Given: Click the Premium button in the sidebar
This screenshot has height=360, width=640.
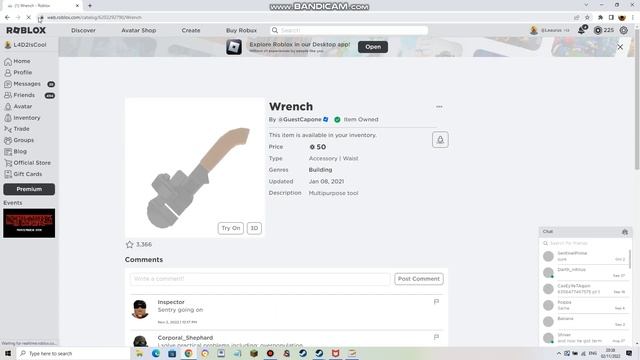Looking at the screenshot, I should [x=29, y=189].
